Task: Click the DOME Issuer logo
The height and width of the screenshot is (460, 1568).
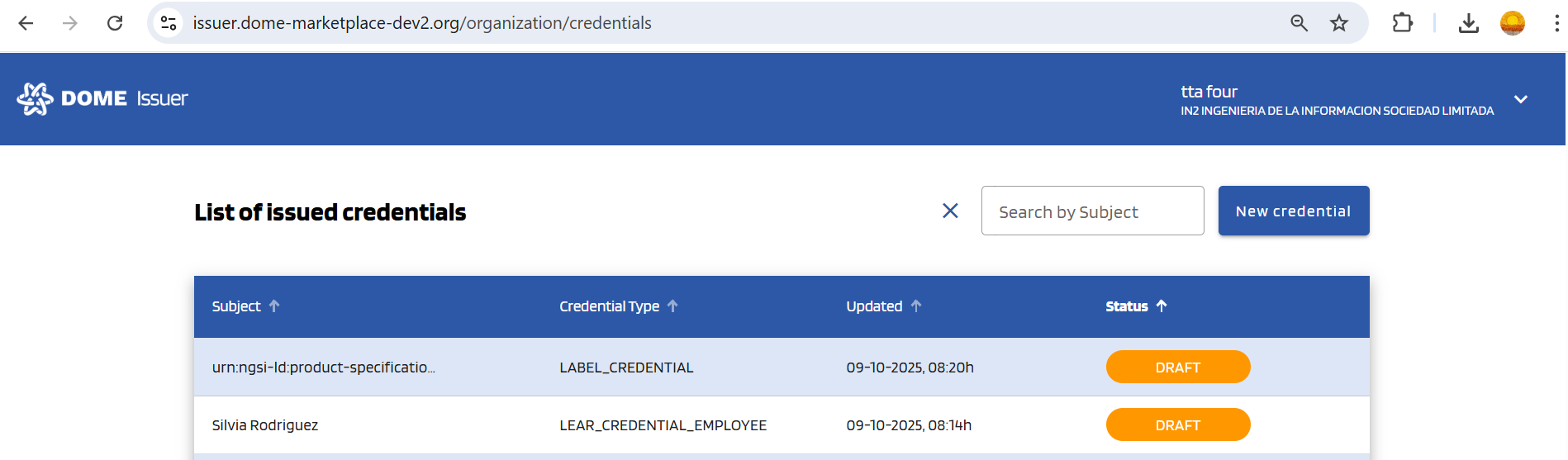Action: (102, 99)
